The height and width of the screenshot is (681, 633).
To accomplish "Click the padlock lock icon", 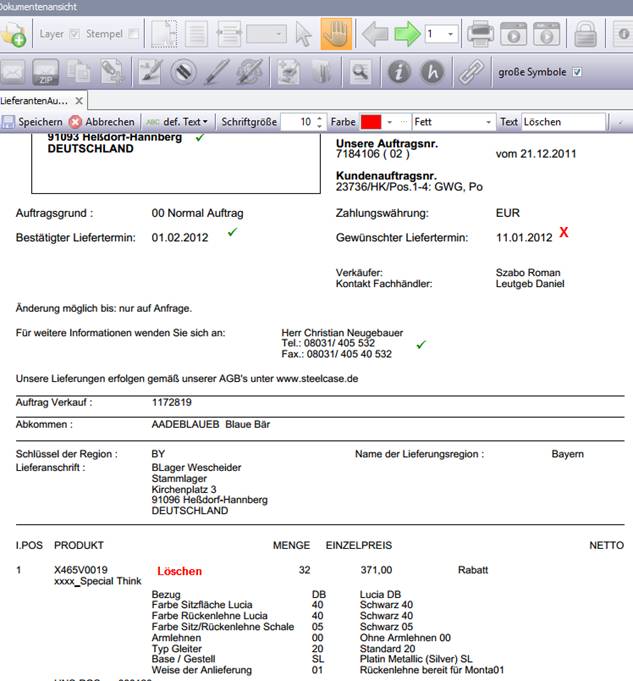I will [585, 34].
